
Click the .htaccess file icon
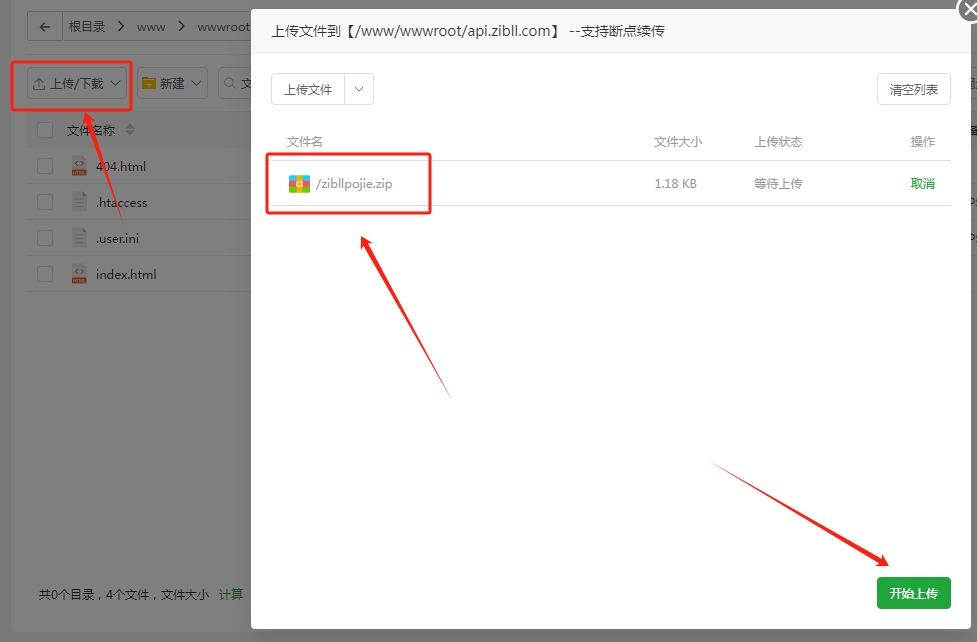[79, 202]
